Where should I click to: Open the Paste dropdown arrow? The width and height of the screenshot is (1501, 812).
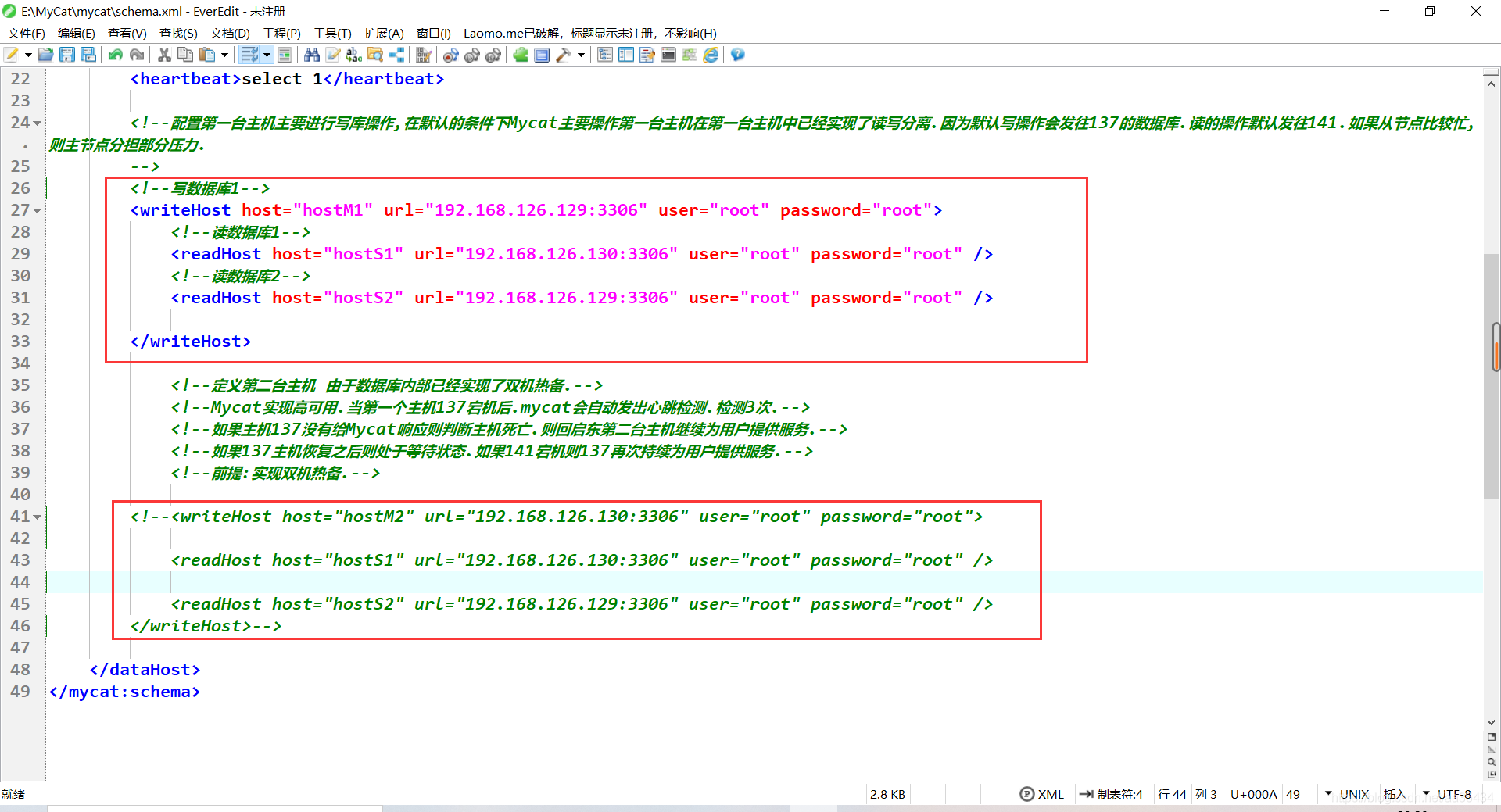pyautogui.click(x=224, y=55)
